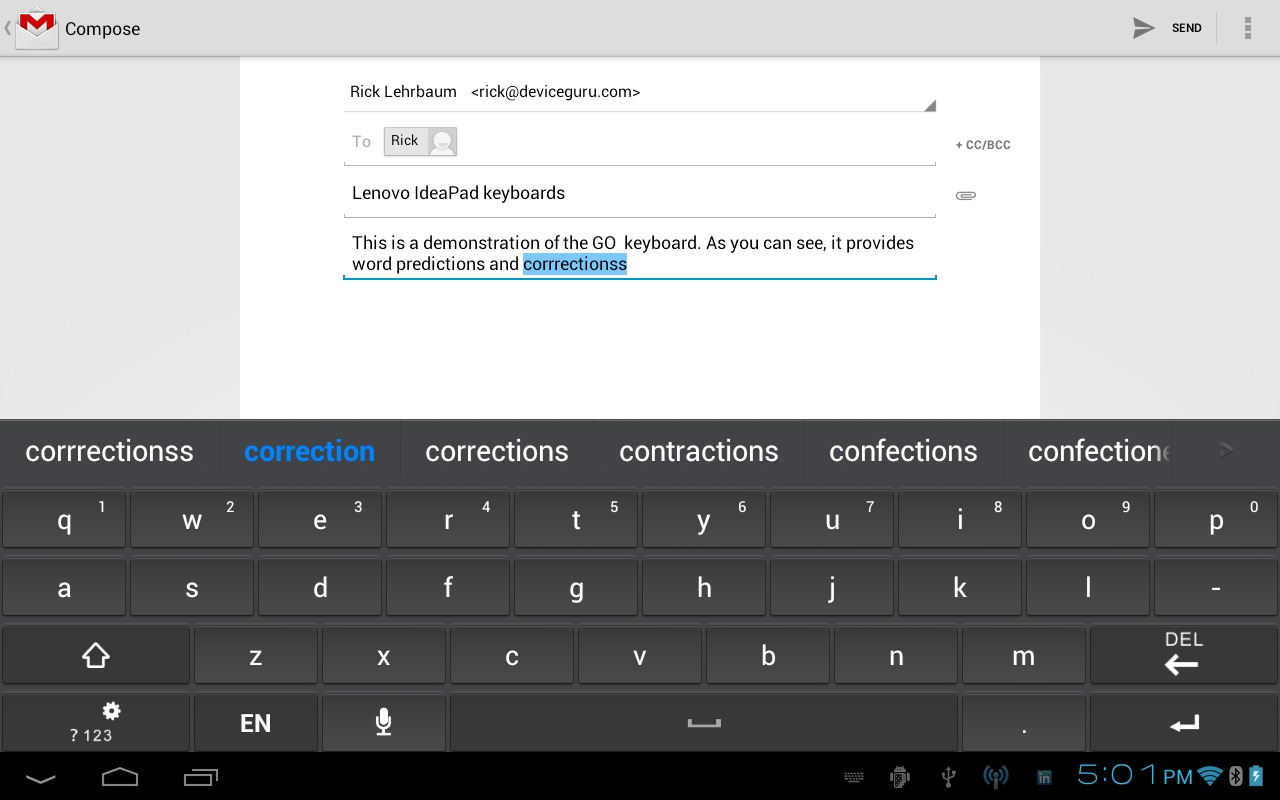Tap the w key
This screenshot has height=800, width=1280.
[192, 518]
